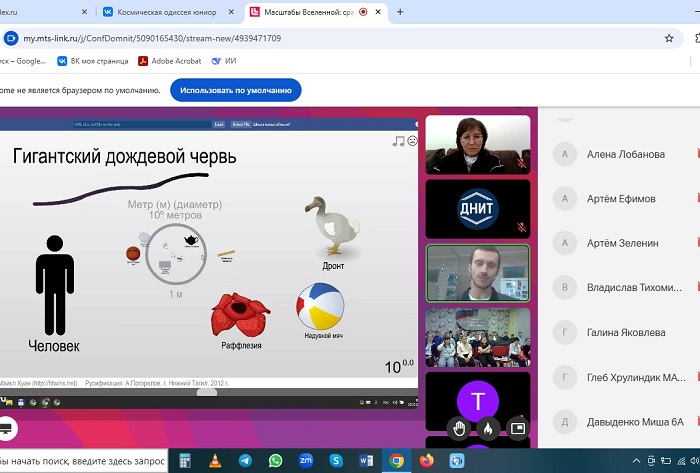Viewport: 700px width, 473px height.
Task: Switch to Космическая одиссея юниор tab
Action: pyautogui.click(x=170, y=12)
